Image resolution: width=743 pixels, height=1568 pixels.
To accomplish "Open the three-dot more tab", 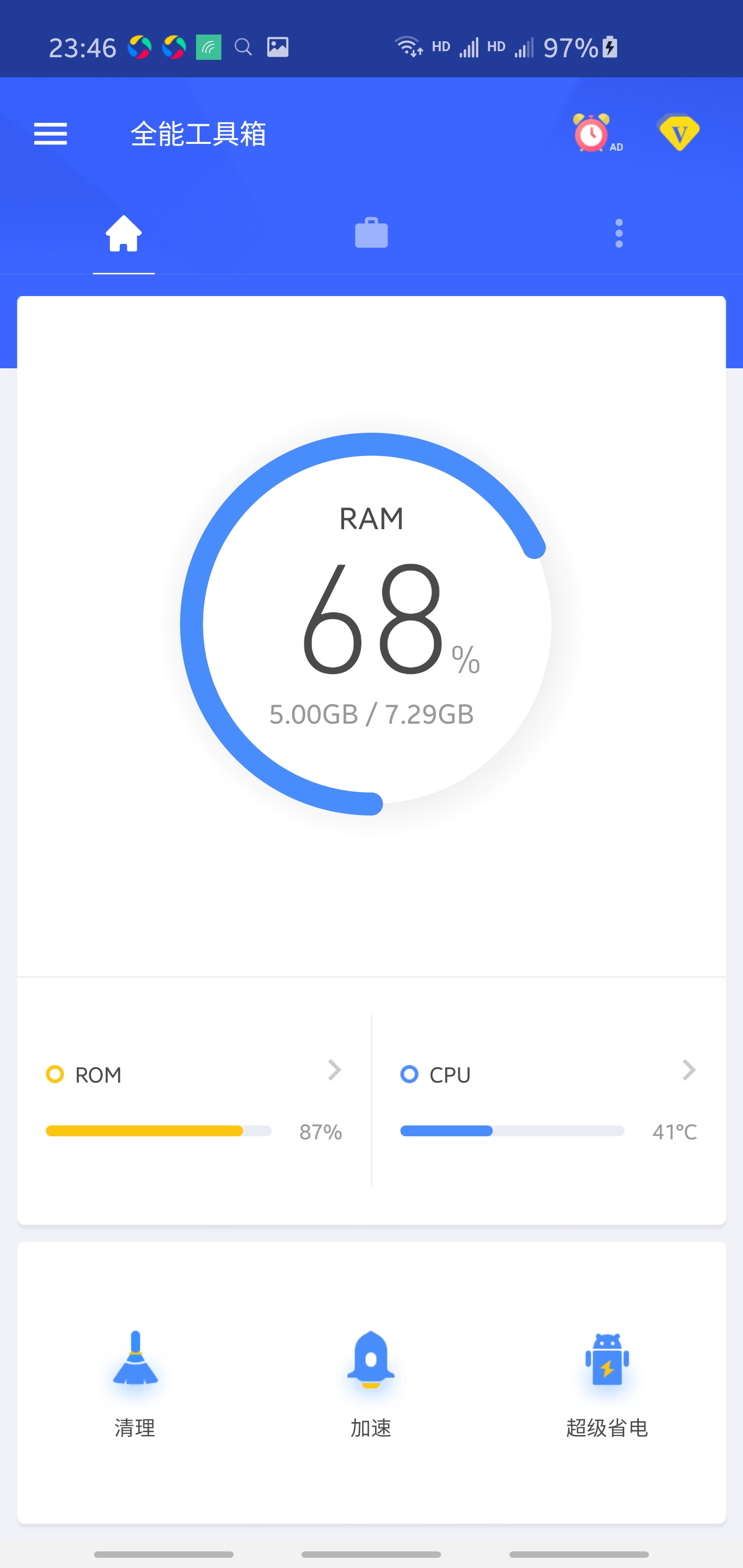I will click(619, 234).
